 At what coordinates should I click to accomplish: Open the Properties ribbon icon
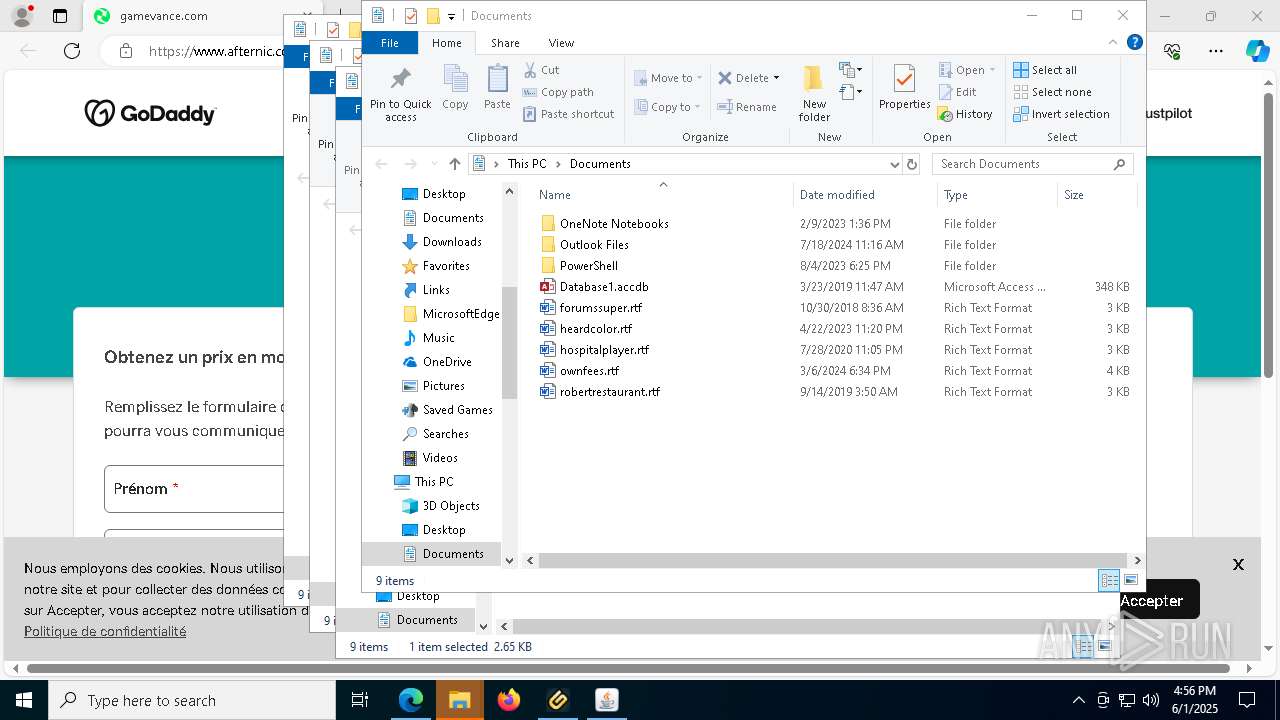[x=904, y=88]
